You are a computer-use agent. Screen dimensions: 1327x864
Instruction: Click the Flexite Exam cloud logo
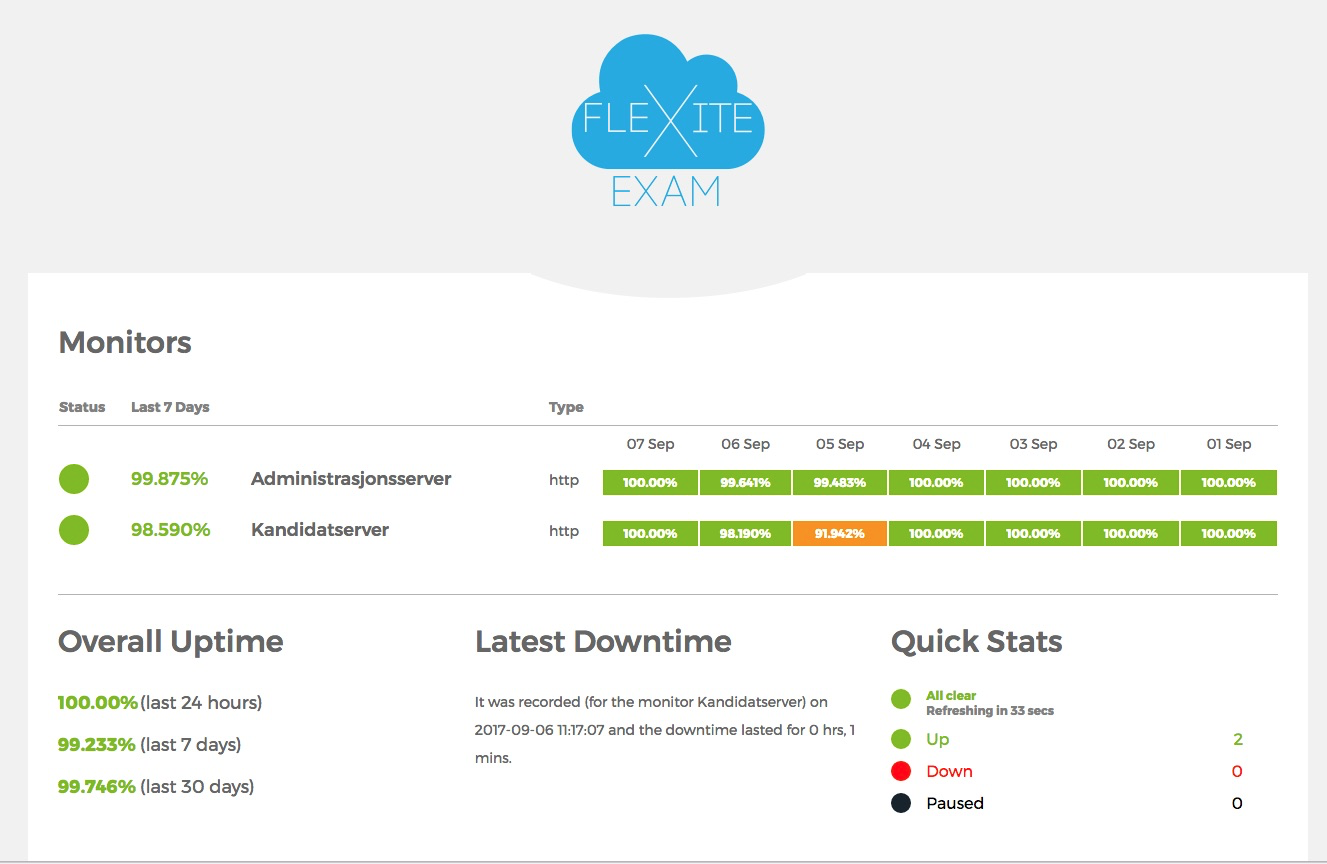click(x=667, y=120)
